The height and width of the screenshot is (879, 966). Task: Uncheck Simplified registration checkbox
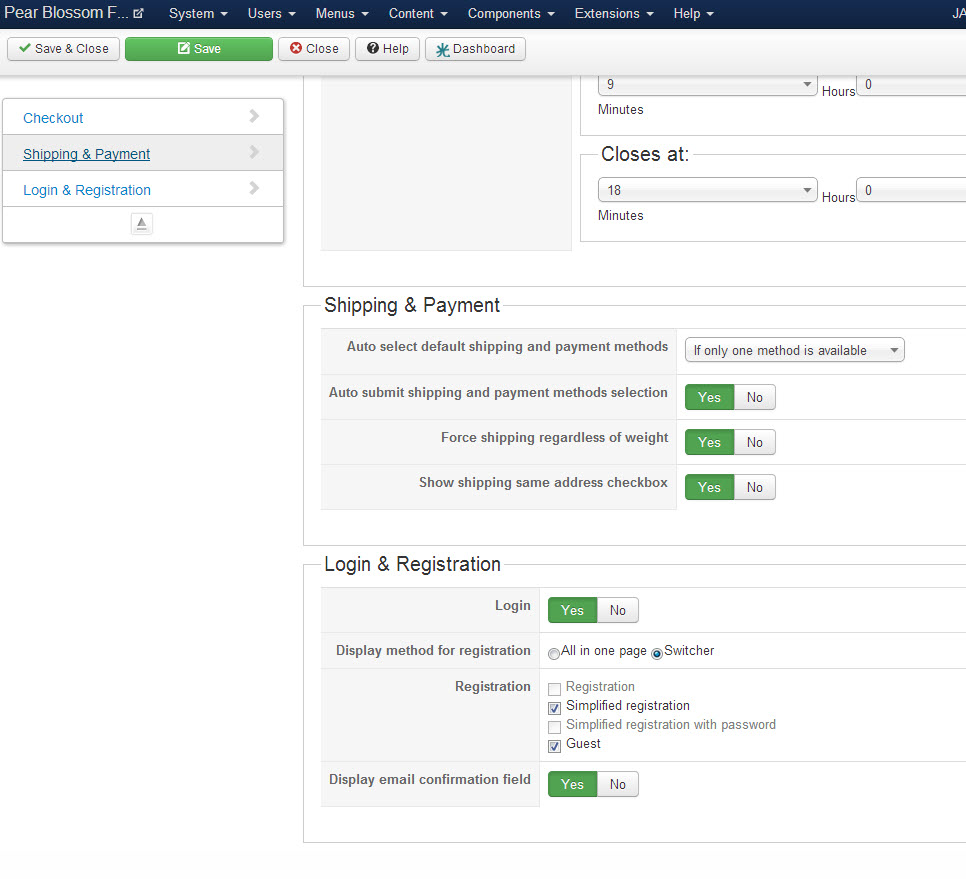pos(554,708)
